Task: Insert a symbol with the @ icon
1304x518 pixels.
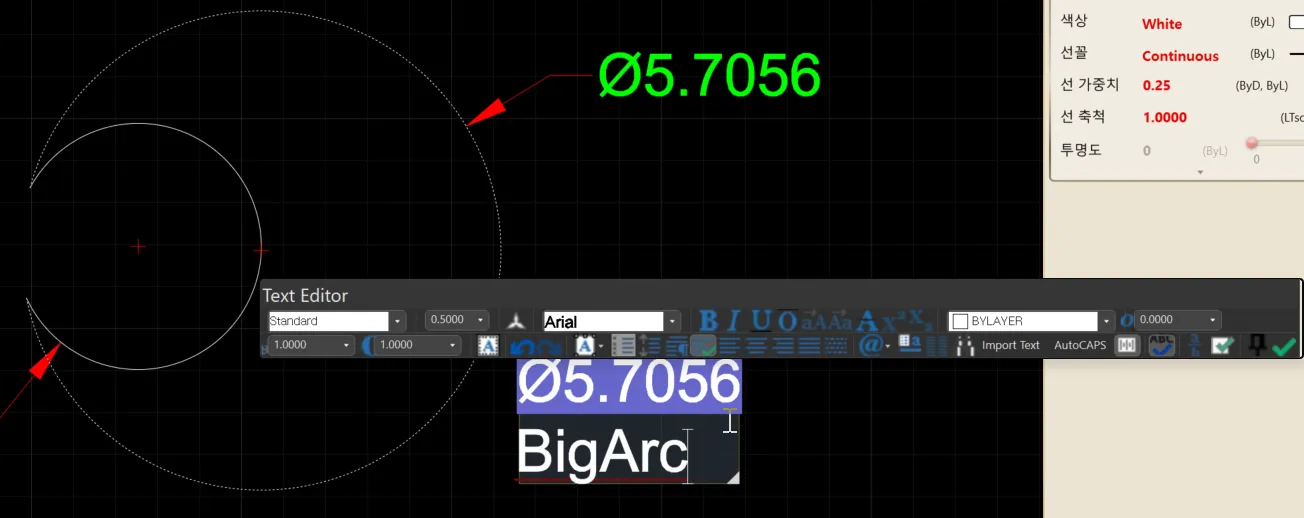Action: tap(869, 345)
